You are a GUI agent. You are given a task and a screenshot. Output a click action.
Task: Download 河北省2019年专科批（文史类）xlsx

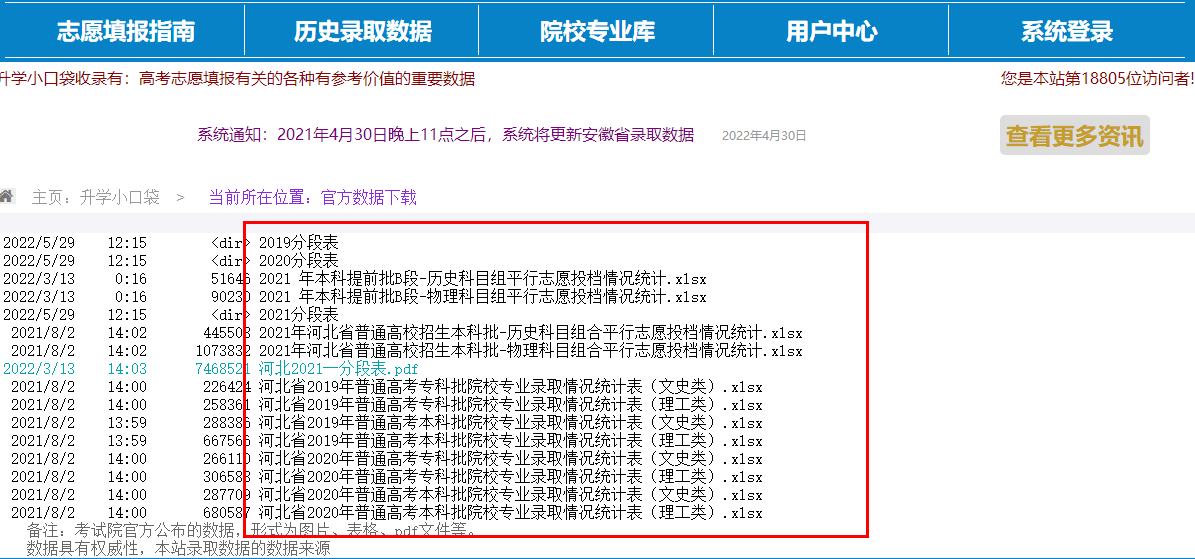(510, 387)
